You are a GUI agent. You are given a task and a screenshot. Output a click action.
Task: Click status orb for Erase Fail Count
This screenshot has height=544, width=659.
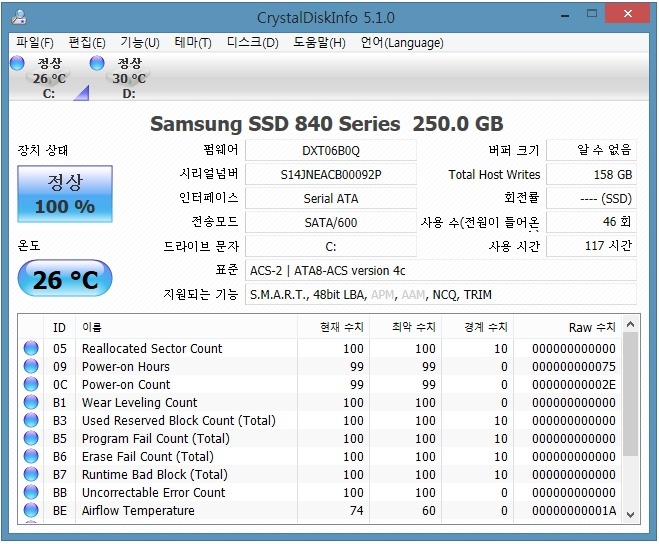click(31, 456)
